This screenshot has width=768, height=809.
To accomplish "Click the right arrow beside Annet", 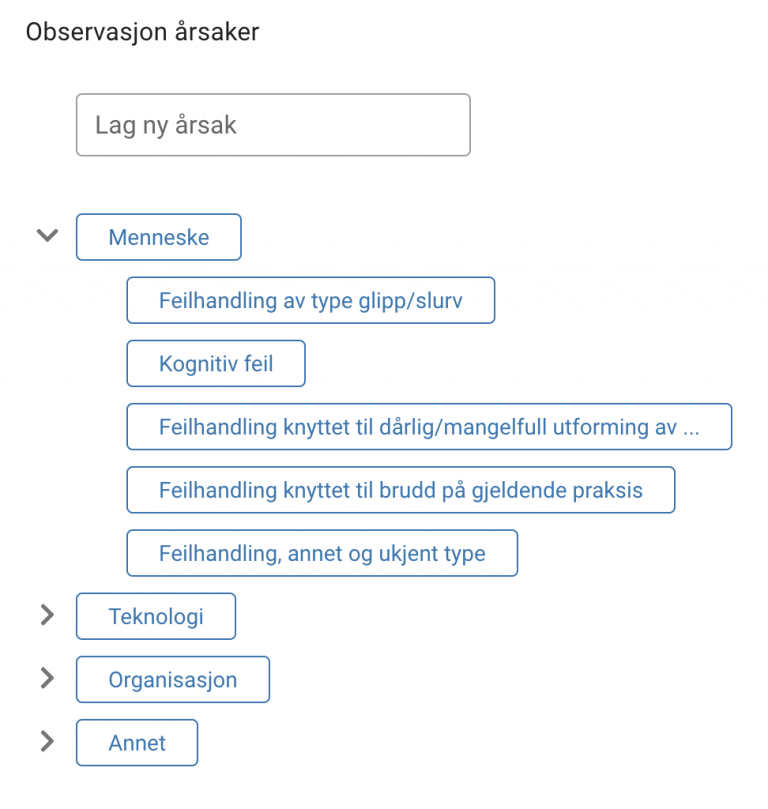I will pos(47,742).
